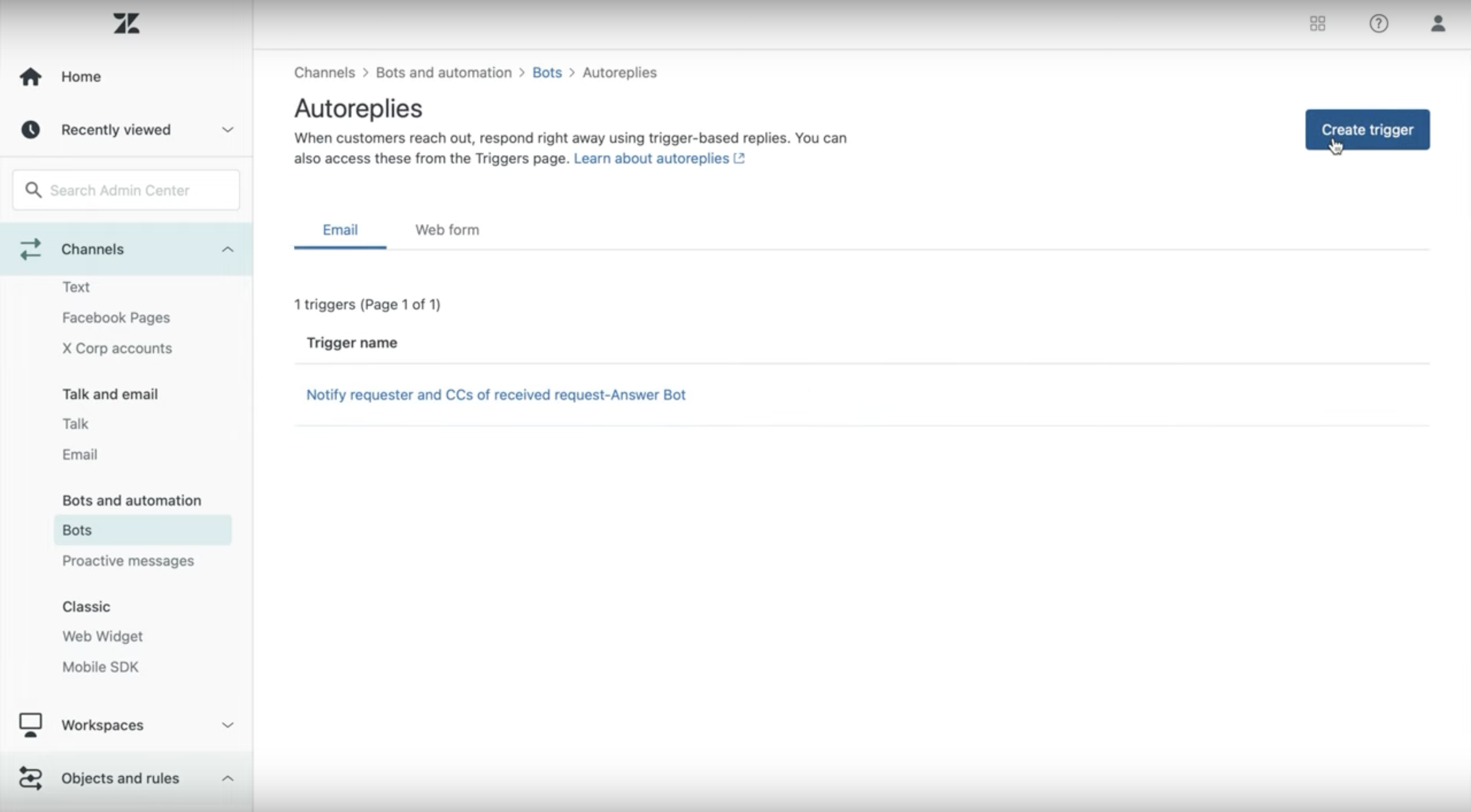The height and width of the screenshot is (812, 1471).
Task: Click the Home house icon
Action: pyautogui.click(x=30, y=77)
